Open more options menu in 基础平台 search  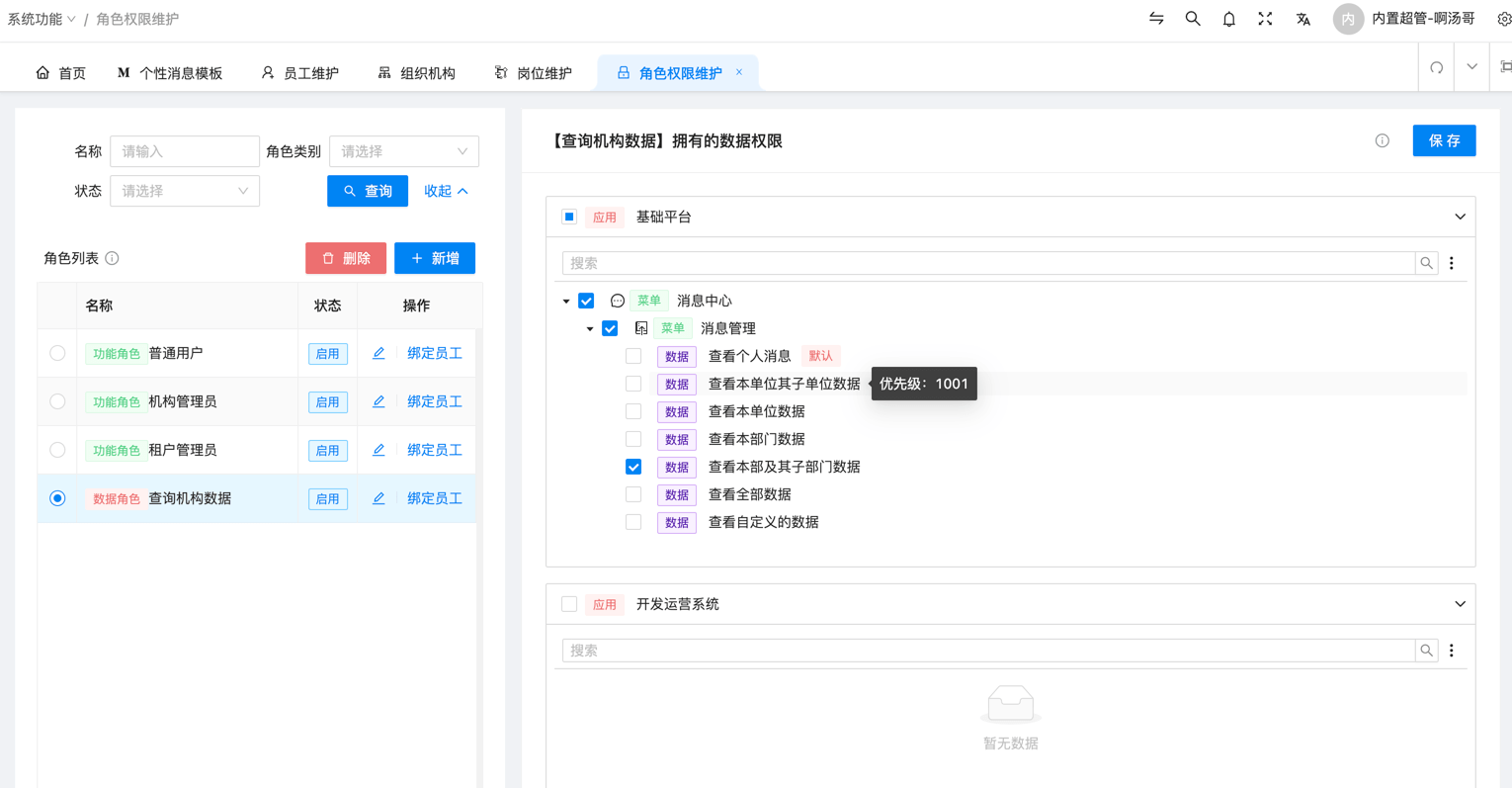coord(1451,263)
